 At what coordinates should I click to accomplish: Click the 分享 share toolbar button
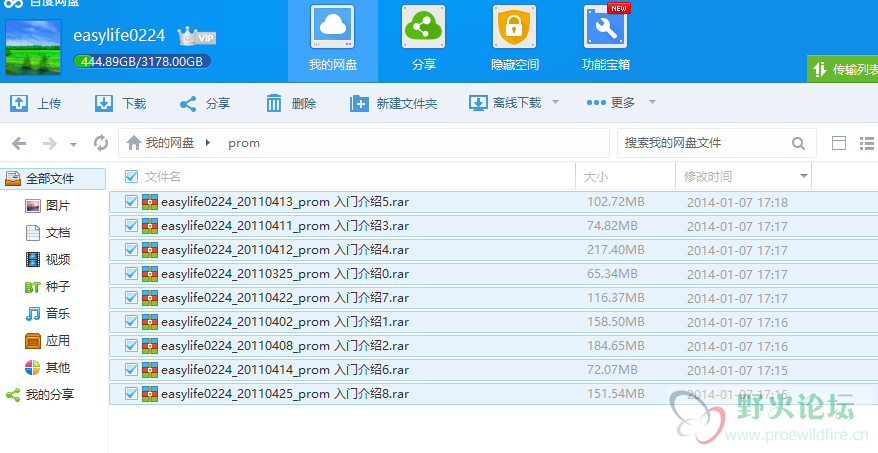pos(204,103)
